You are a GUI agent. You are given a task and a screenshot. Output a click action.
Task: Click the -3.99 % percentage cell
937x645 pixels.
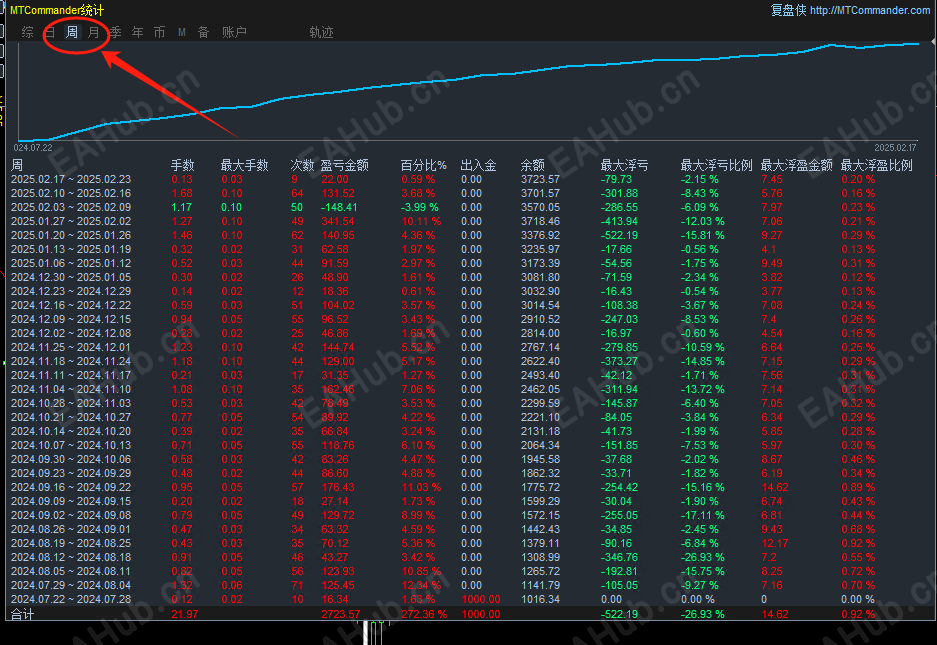pyautogui.click(x=419, y=207)
